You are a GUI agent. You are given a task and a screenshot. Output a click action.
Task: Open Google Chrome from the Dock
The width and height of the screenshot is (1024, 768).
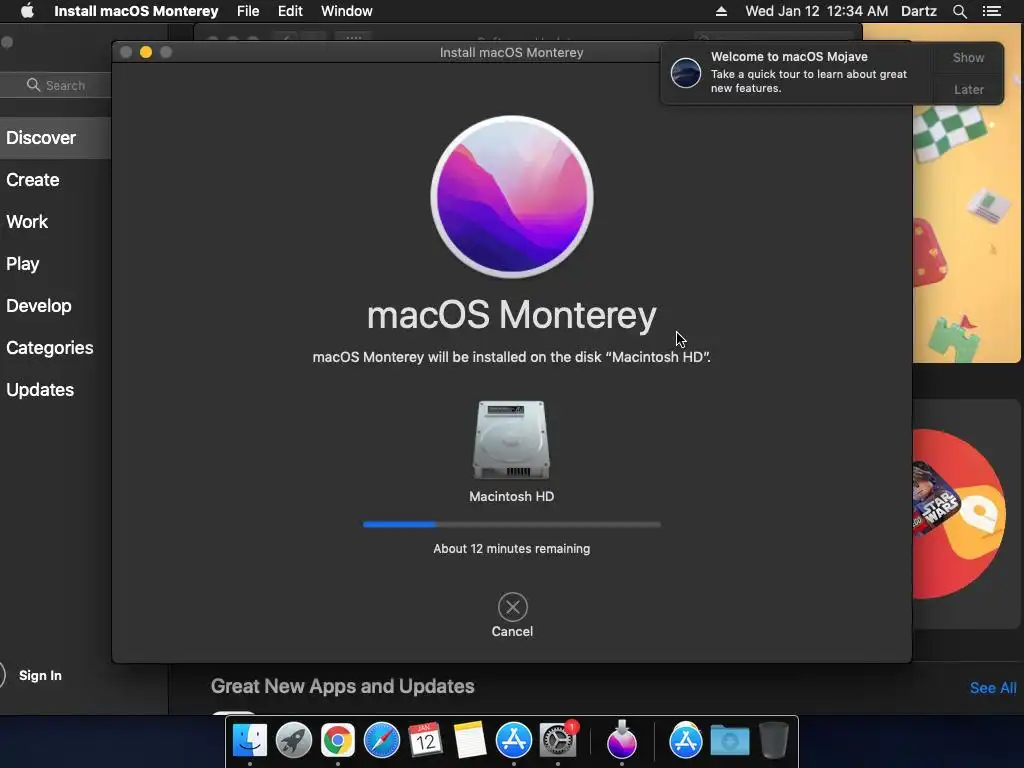338,741
